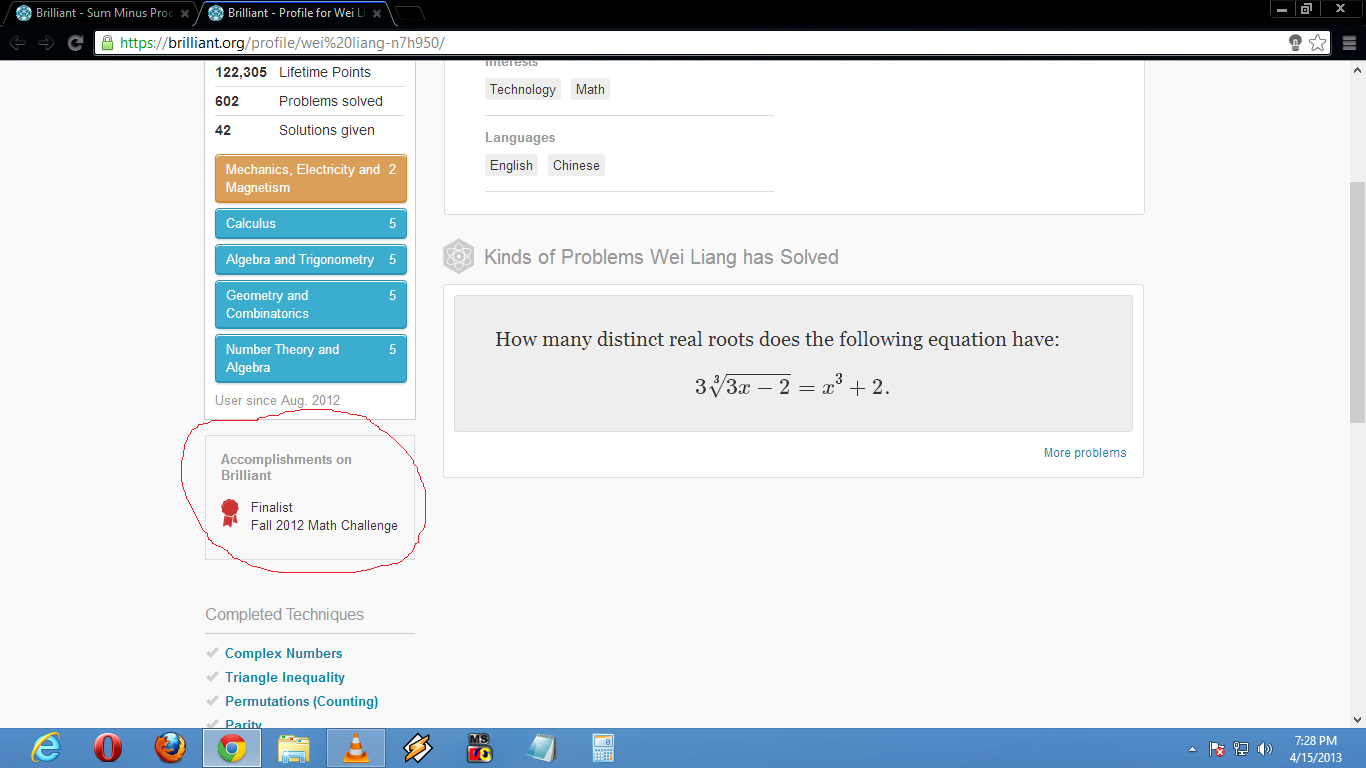Open Mechanics, Electricity and Magnetism topic
Viewport: 1366px width, 768px height.
coord(311,178)
